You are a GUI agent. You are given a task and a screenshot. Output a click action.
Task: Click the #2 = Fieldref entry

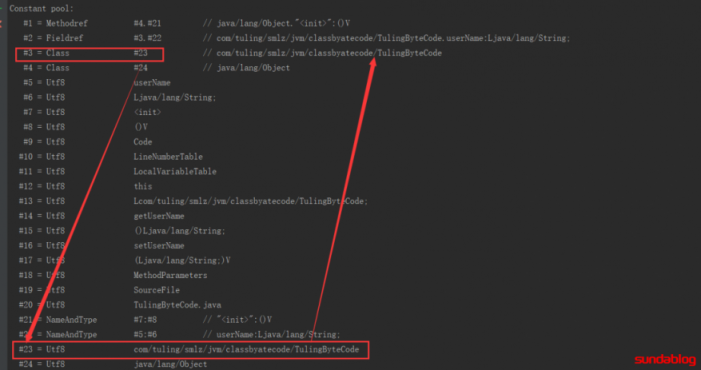[x=297, y=38]
